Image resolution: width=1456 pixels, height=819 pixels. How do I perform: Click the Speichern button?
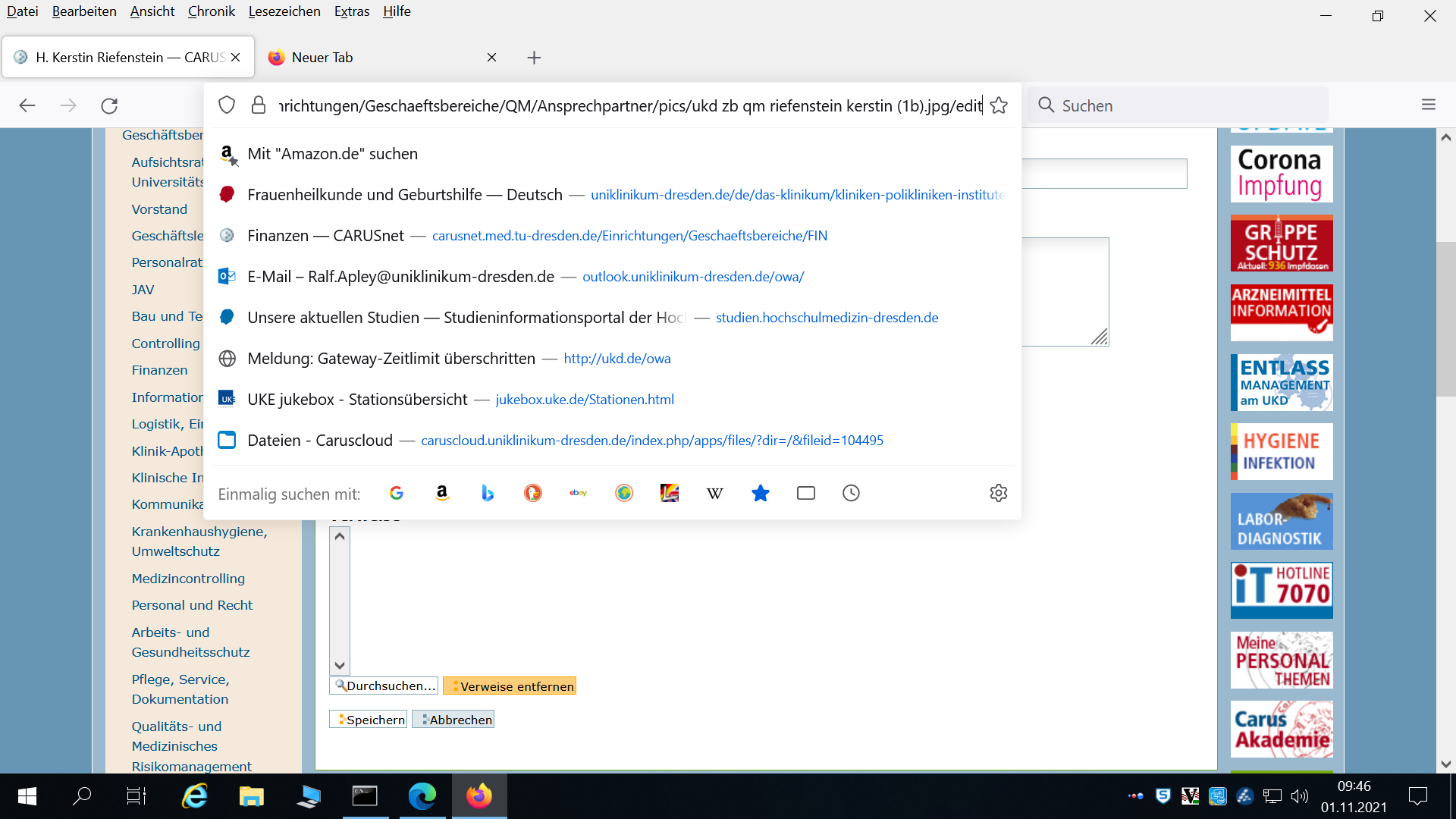point(369,720)
